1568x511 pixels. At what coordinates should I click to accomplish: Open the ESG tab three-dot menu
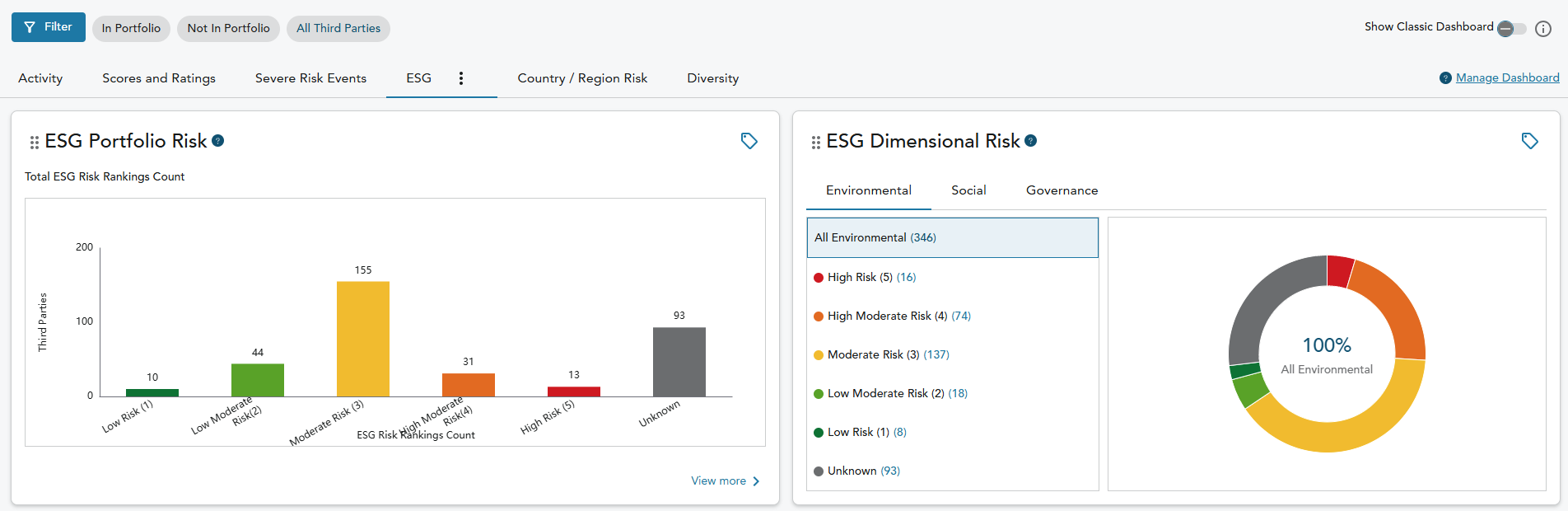461,78
